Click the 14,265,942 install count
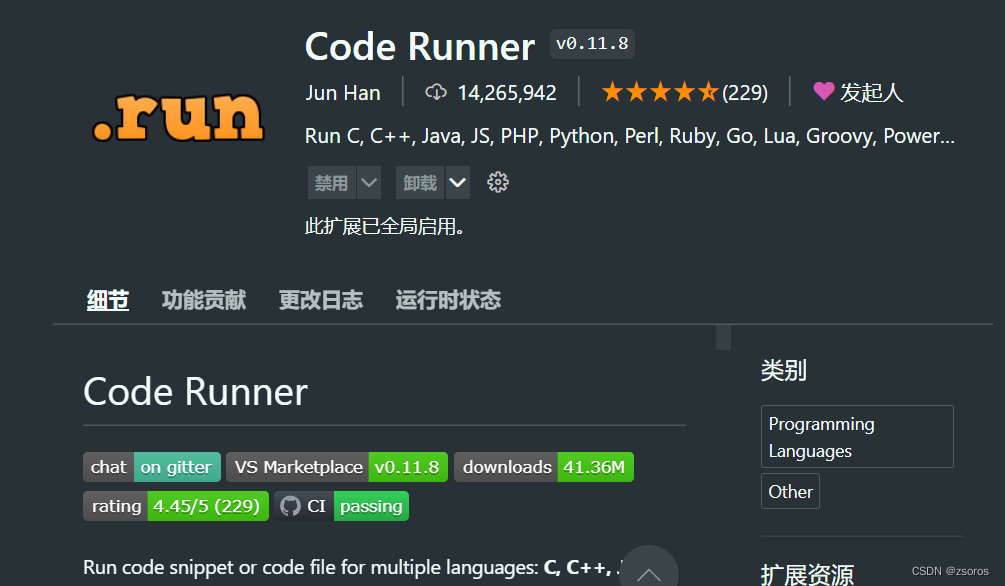Image resolution: width=1005 pixels, height=586 pixels. tap(507, 93)
